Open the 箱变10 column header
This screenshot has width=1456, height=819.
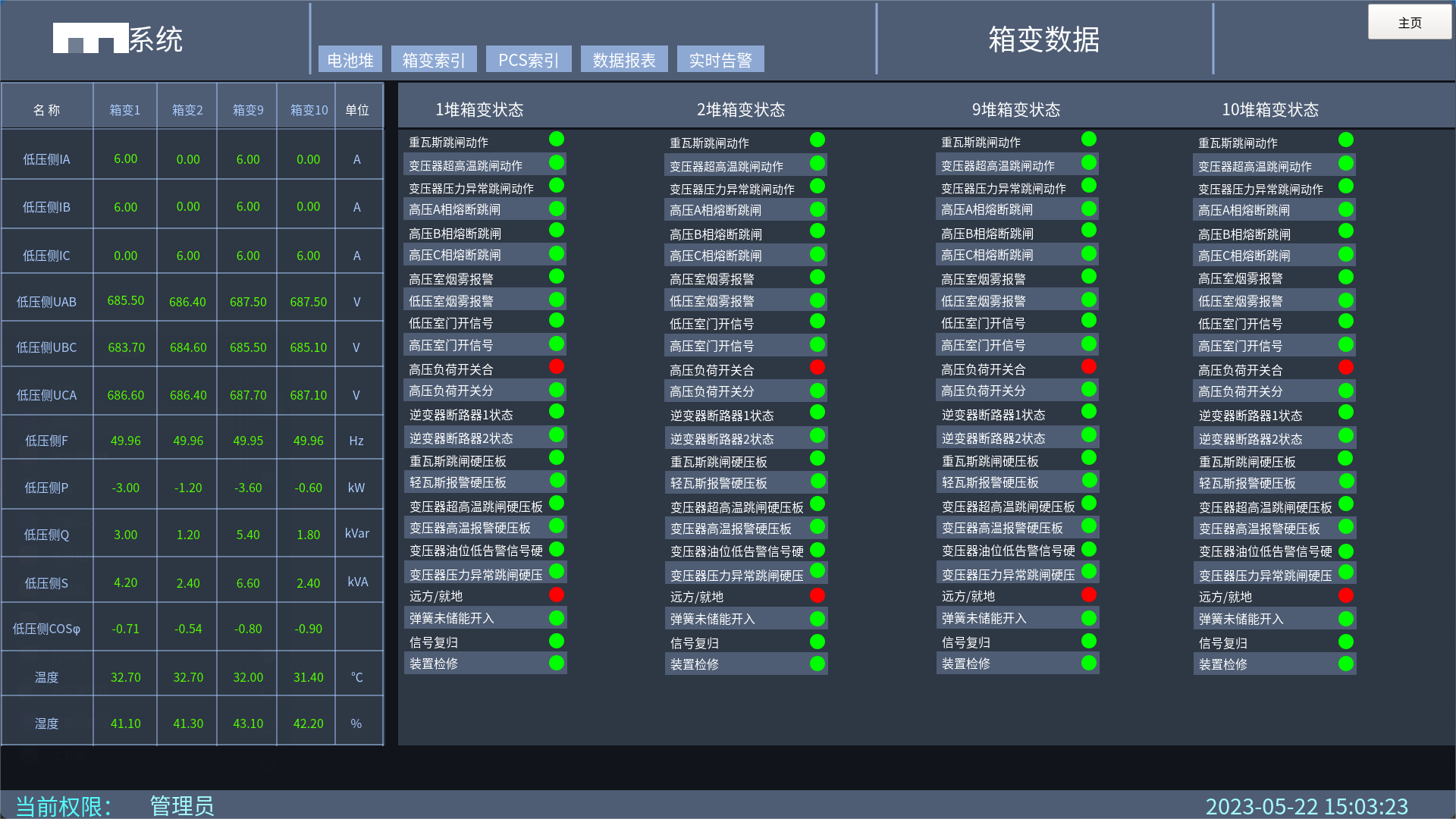(x=306, y=108)
